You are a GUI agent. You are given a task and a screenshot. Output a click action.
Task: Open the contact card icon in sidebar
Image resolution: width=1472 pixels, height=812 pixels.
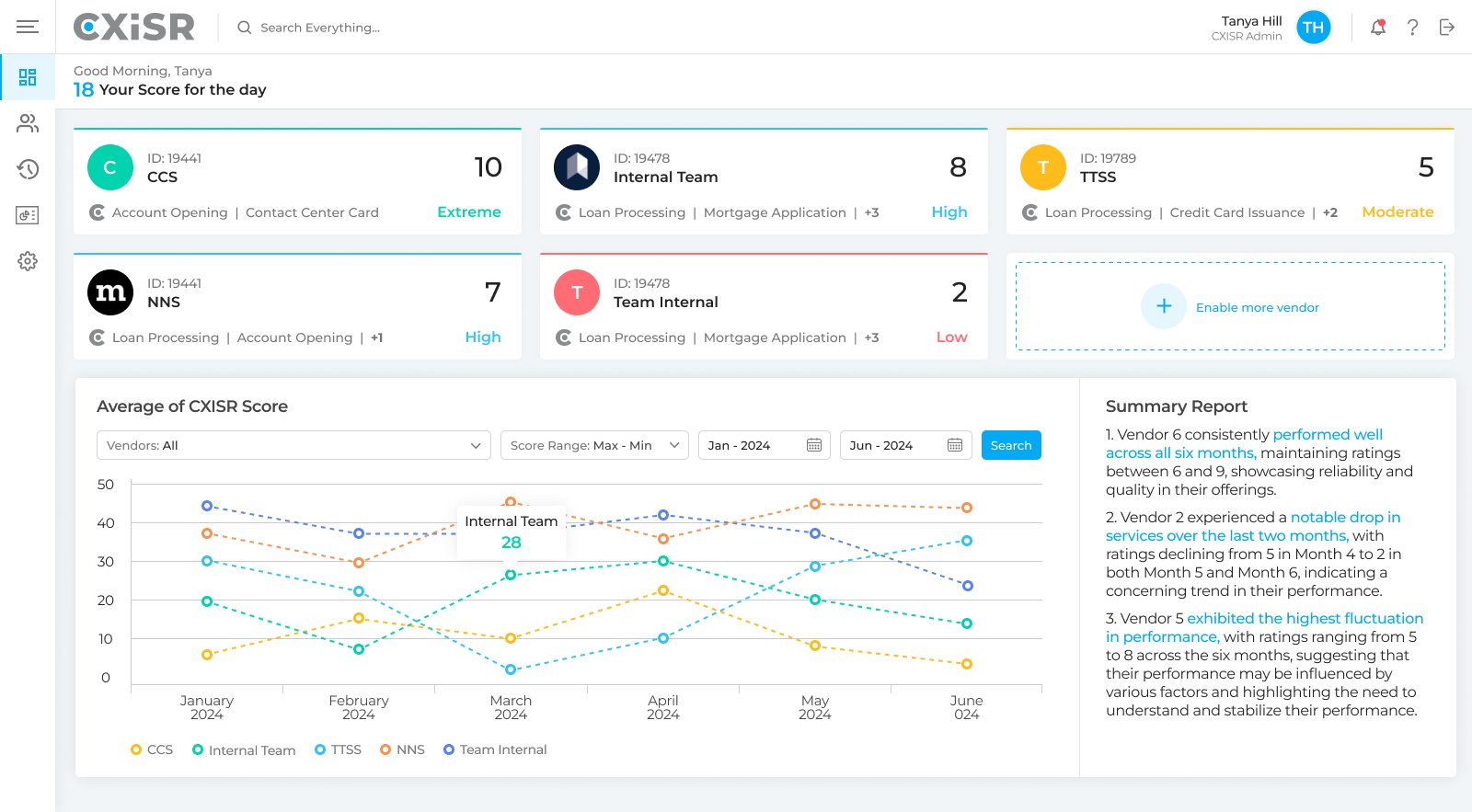pyautogui.click(x=28, y=215)
